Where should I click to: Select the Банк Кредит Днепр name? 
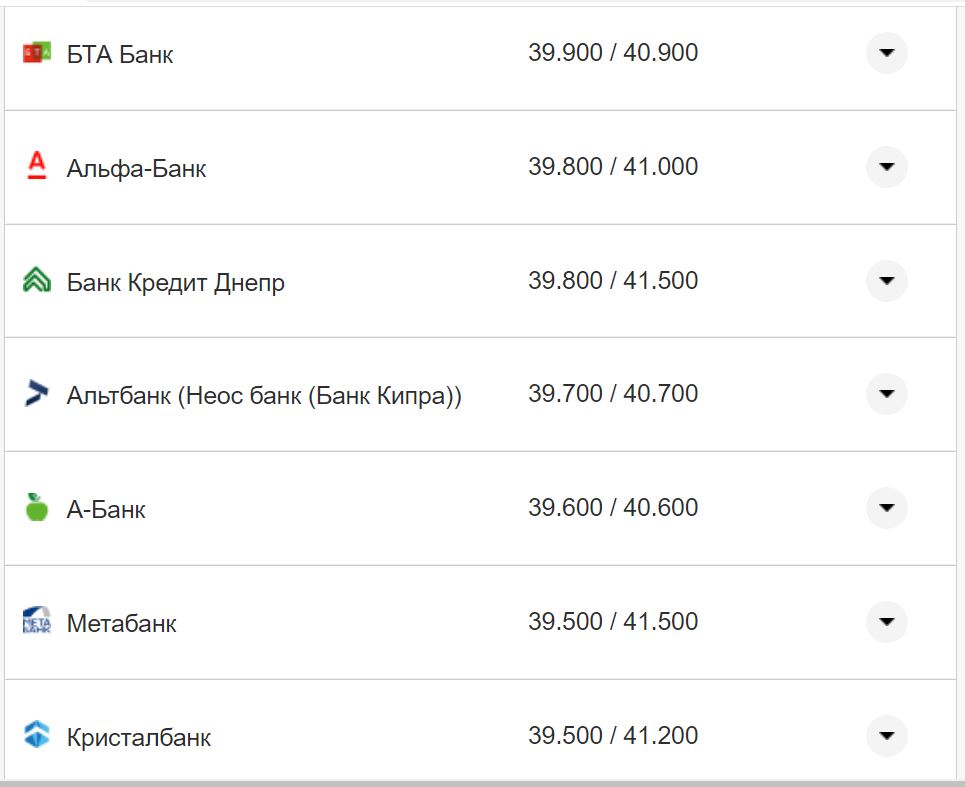[175, 282]
